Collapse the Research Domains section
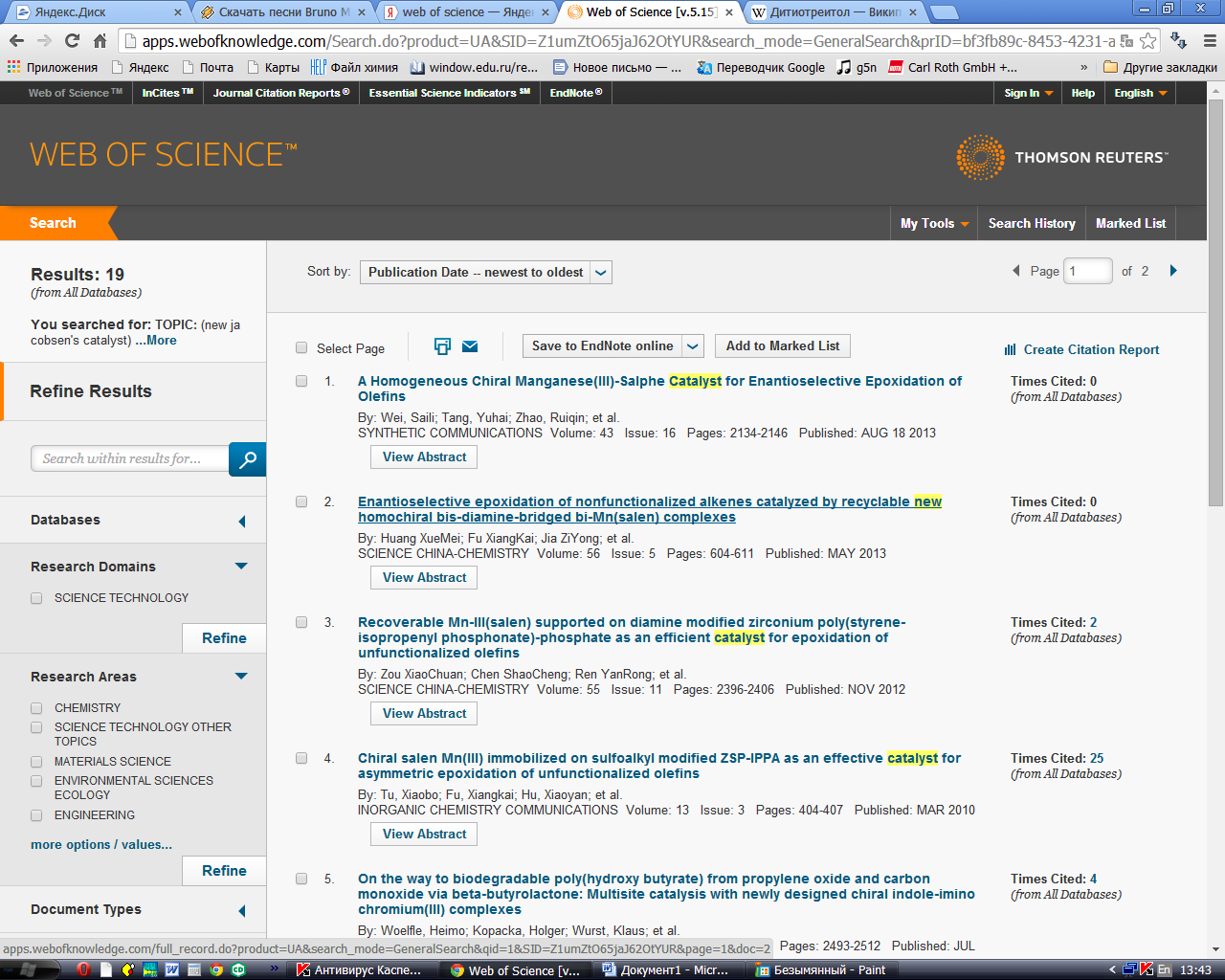This screenshot has width=1225, height=980. pyautogui.click(x=241, y=566)
